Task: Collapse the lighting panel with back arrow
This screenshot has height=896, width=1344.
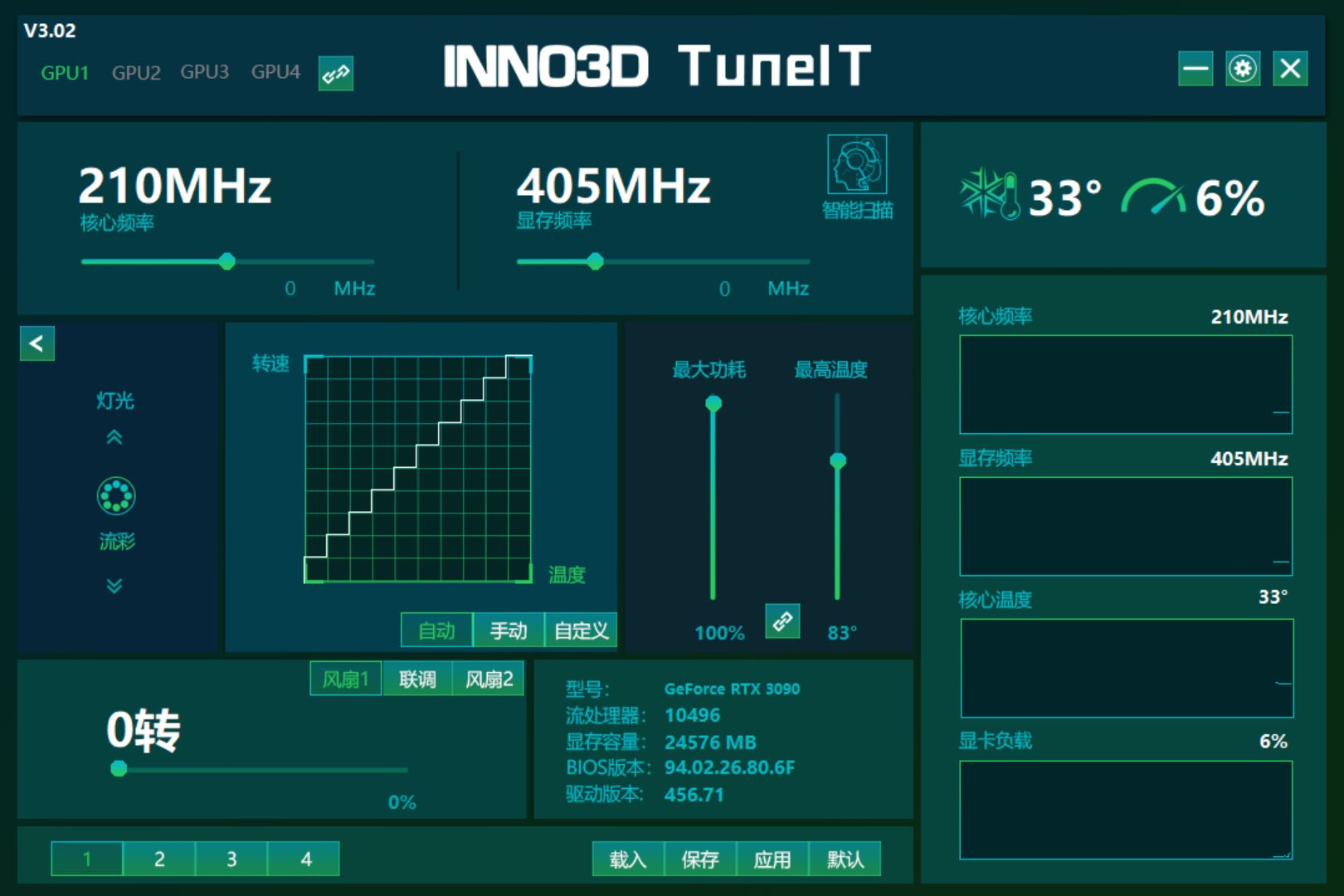Action: point(37,343)
